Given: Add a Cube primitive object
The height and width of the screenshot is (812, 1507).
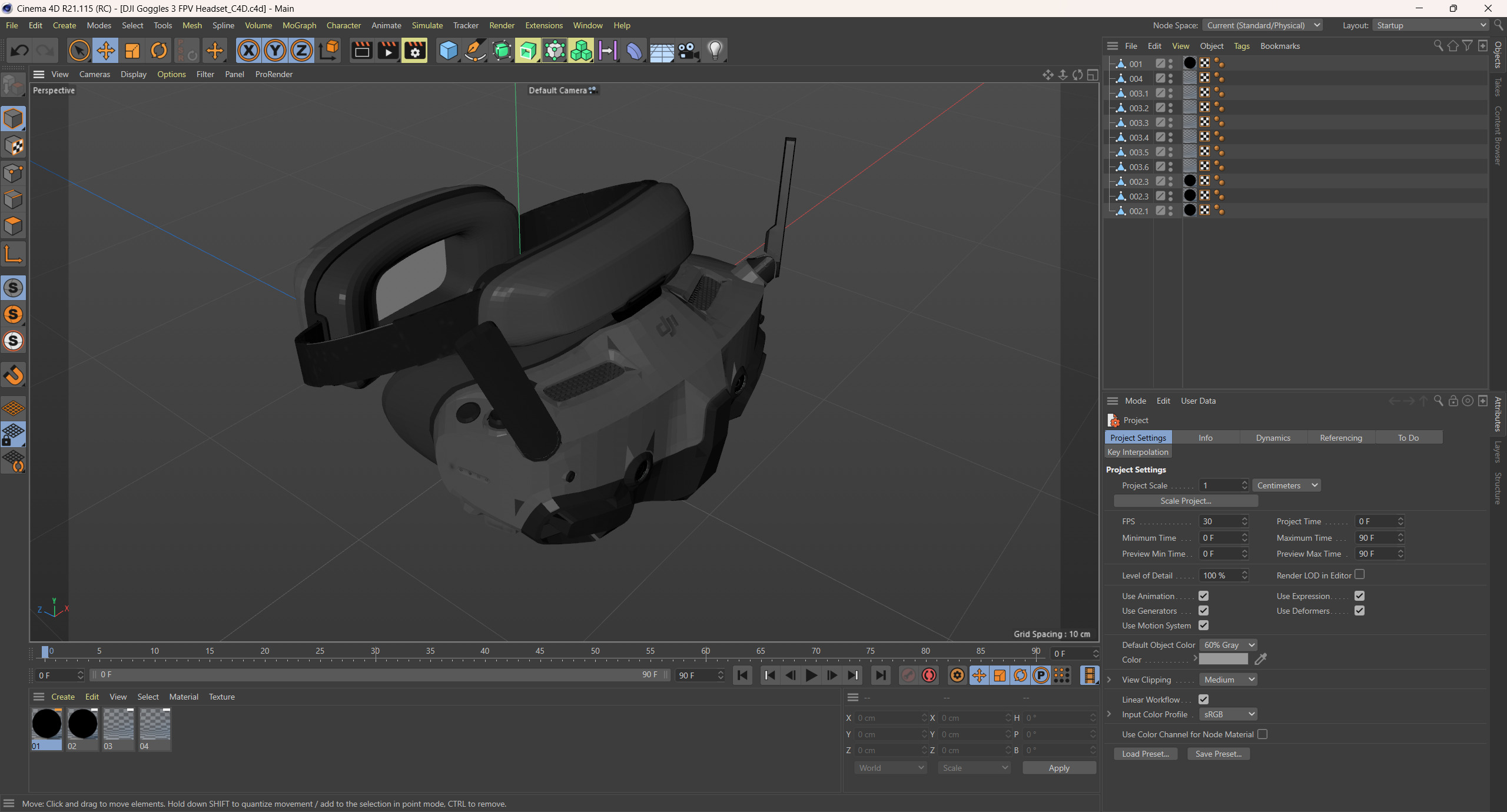Looking at the screenshot, I should tap(449, 51).
